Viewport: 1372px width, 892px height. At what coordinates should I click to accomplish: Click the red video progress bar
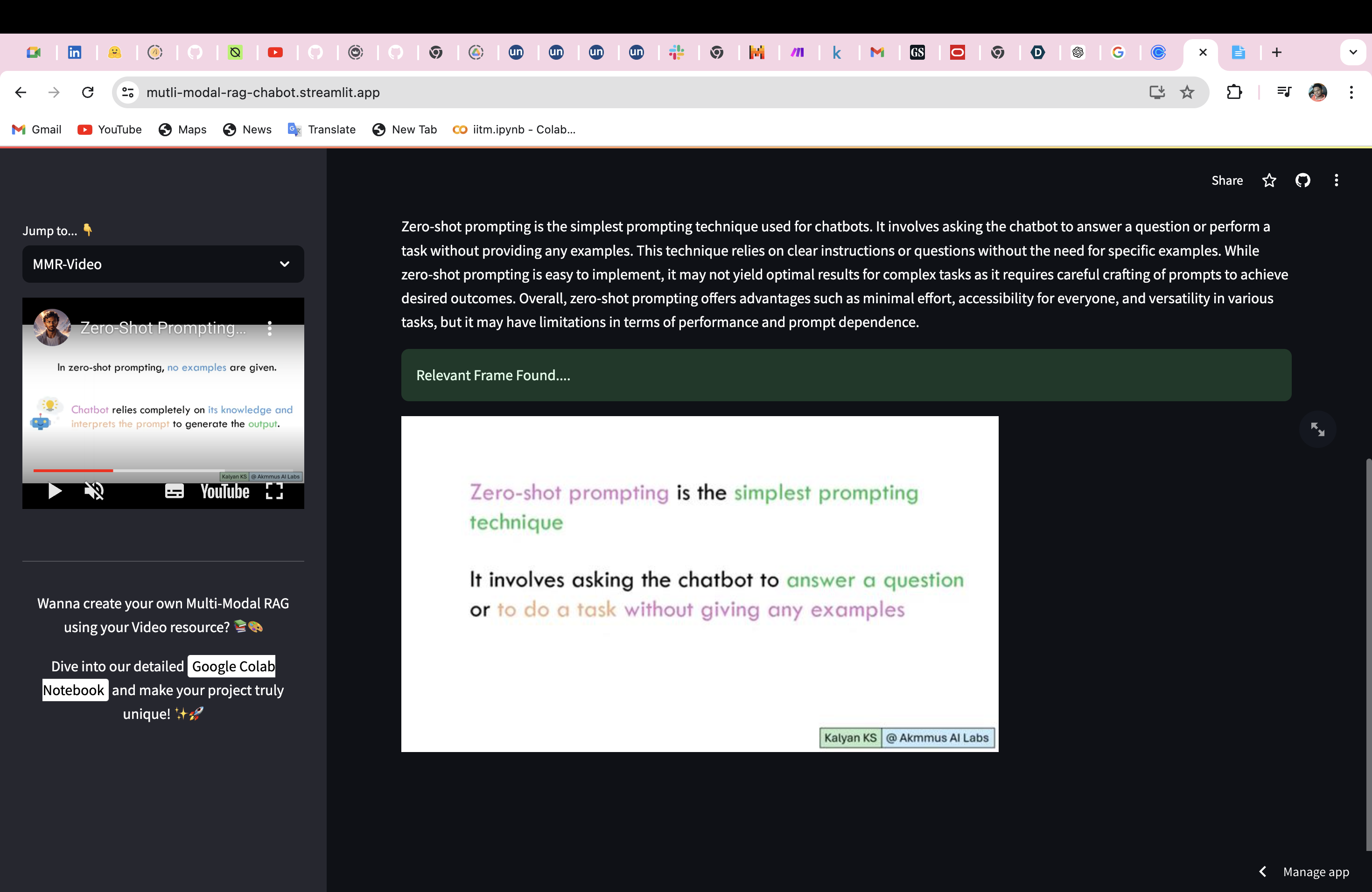(x=73, y=471)
